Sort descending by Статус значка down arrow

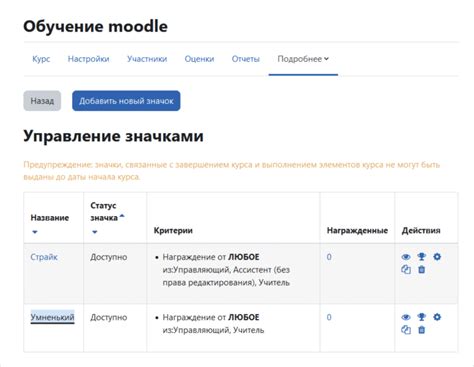pyautogui.click(x=95, y=232)
